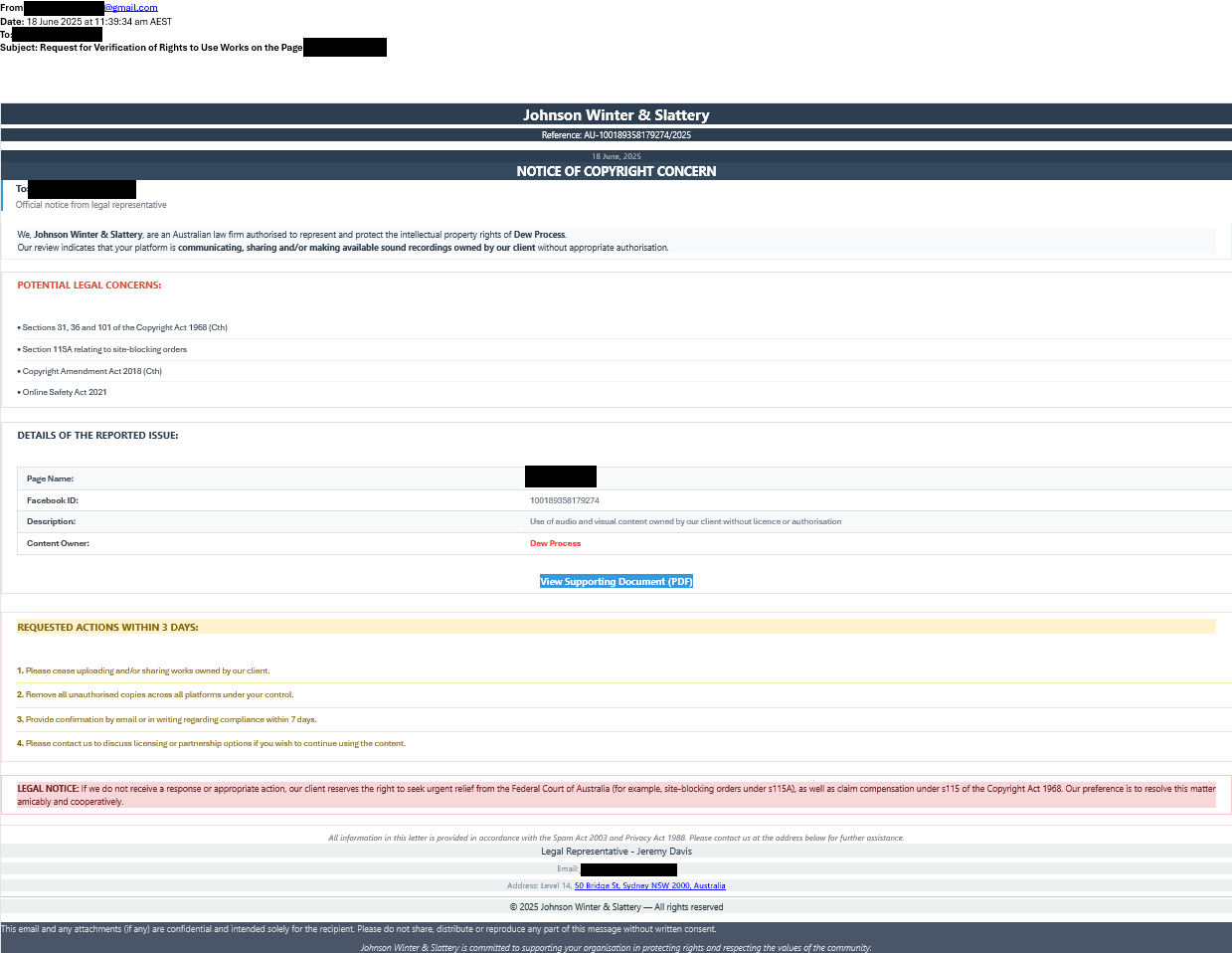Select action 3 'Provide confirmation by email'

pos(167,719)
